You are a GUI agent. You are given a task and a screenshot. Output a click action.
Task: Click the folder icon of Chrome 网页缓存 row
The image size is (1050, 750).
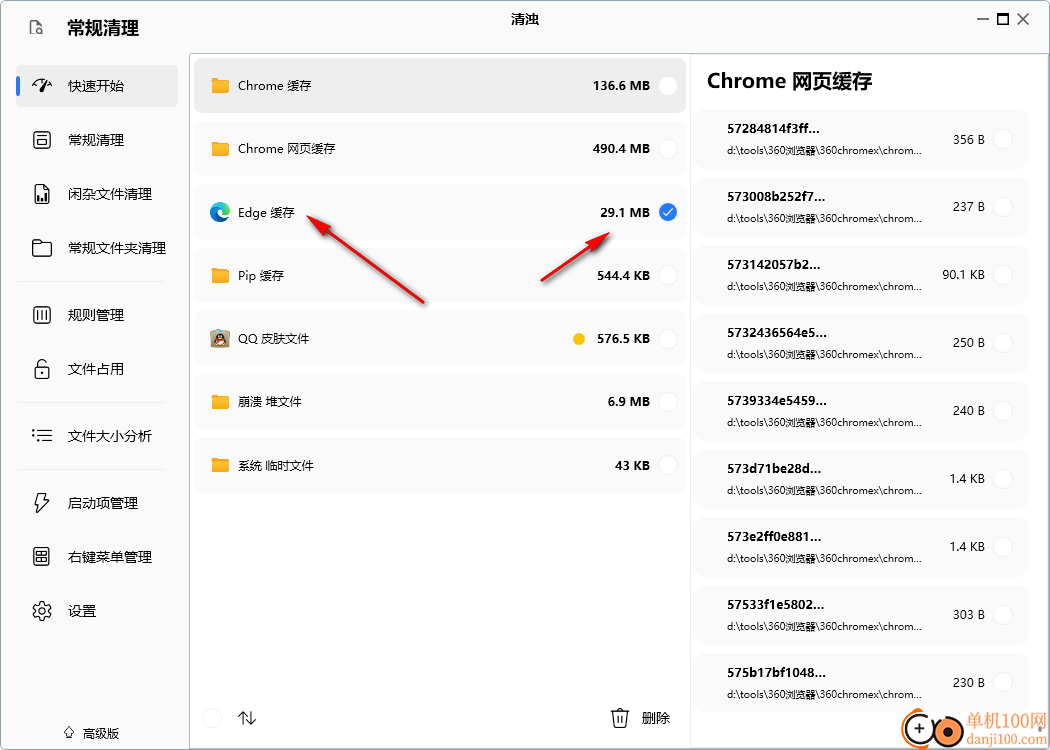click(220, 149)
